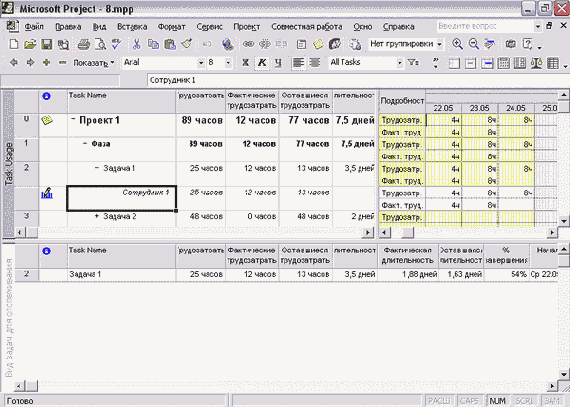This screenshot has height=407, width=570.
Task: Select the Cut scissors icon
Action: (x=136, y=44)
